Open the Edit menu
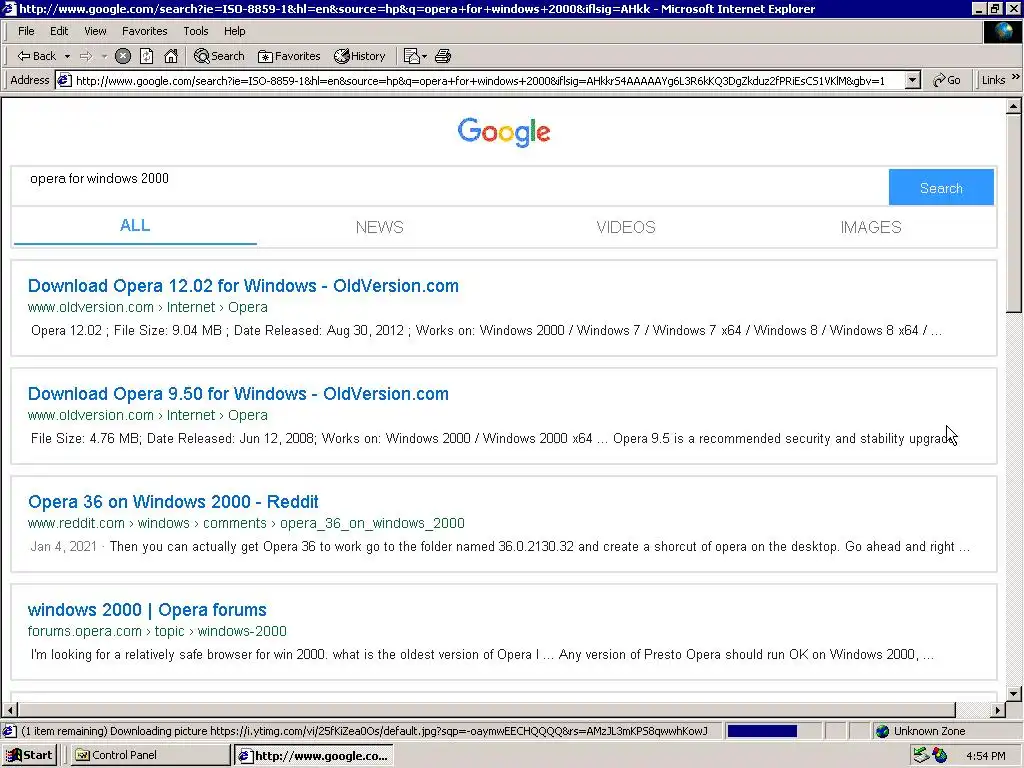This screenshot has height=768, width=1024. tap(59, 31)
